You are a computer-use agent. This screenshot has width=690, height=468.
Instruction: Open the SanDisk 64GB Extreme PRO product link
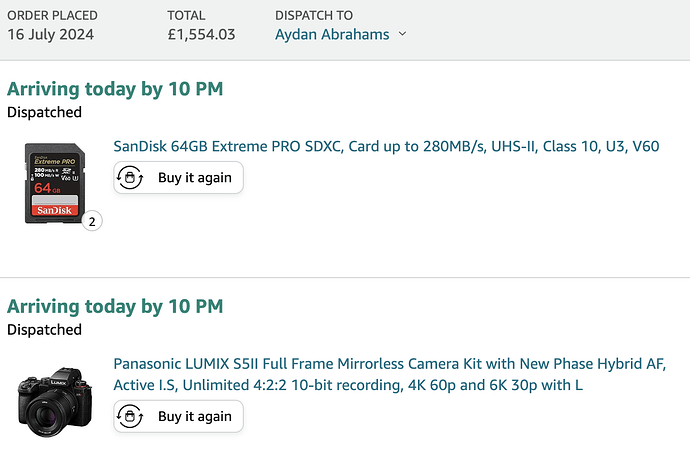click(x=386, y=146)
